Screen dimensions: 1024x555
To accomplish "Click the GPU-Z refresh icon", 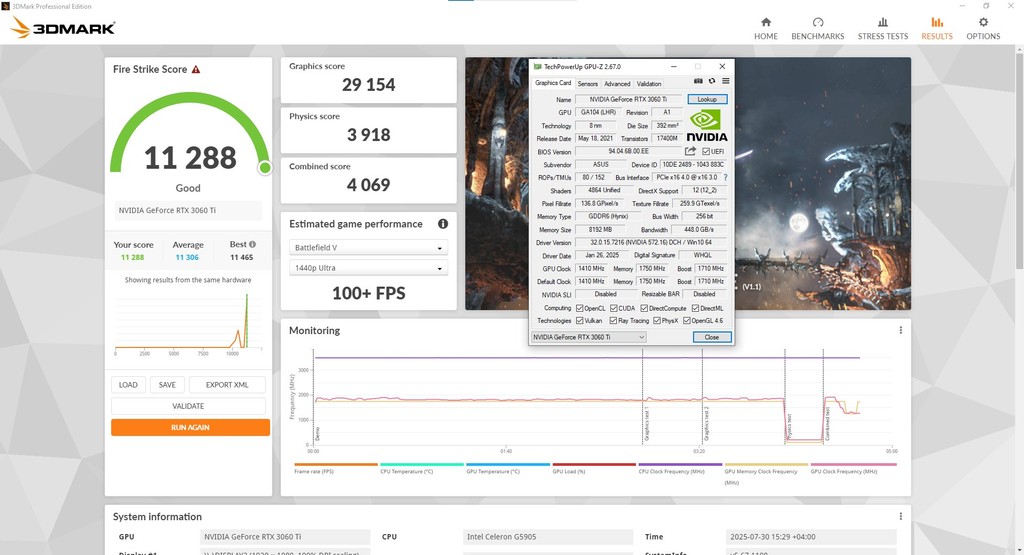I will (712, 82).
